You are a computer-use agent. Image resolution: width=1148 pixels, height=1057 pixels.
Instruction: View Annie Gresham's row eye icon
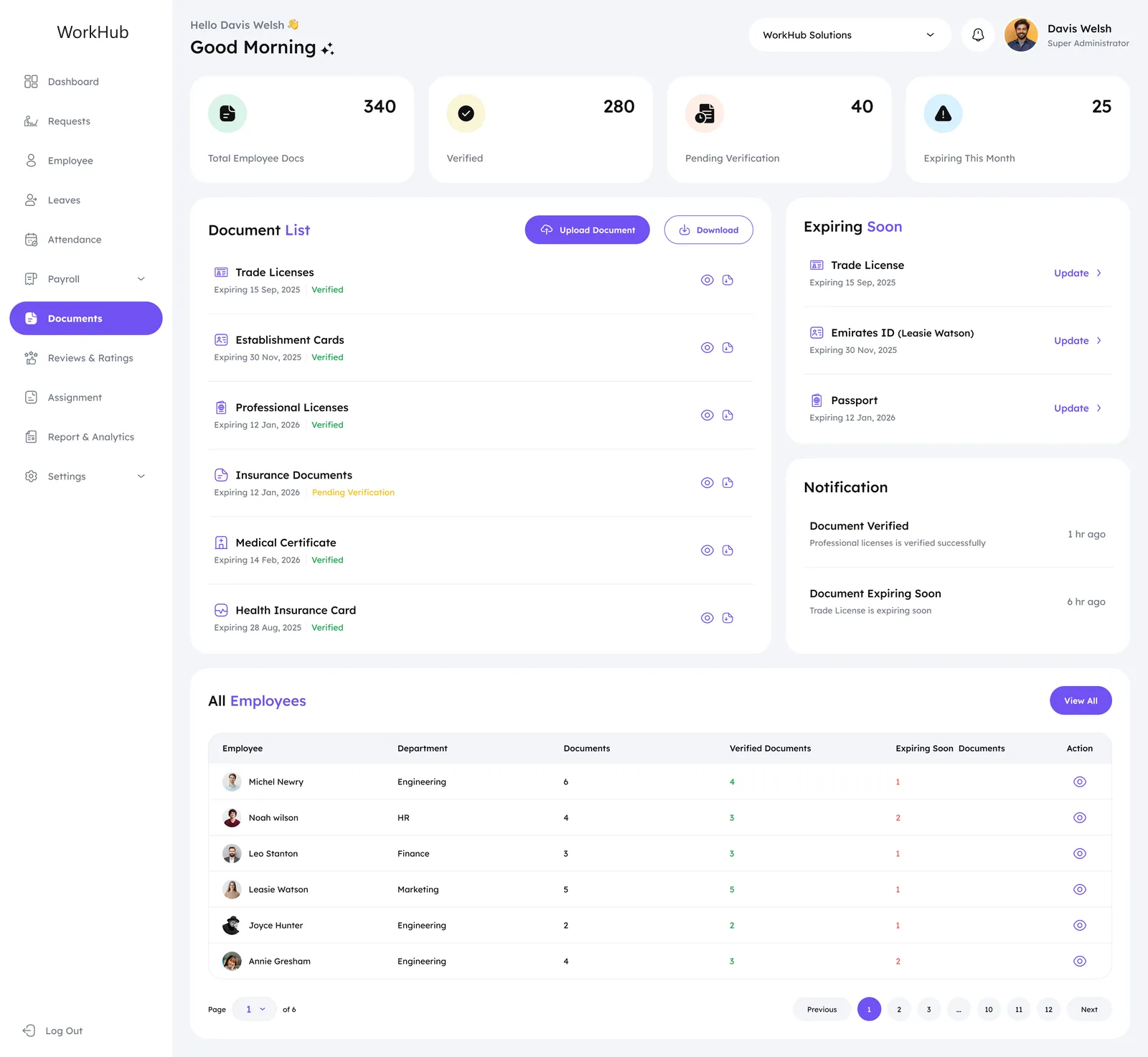tap(1080, 961)
